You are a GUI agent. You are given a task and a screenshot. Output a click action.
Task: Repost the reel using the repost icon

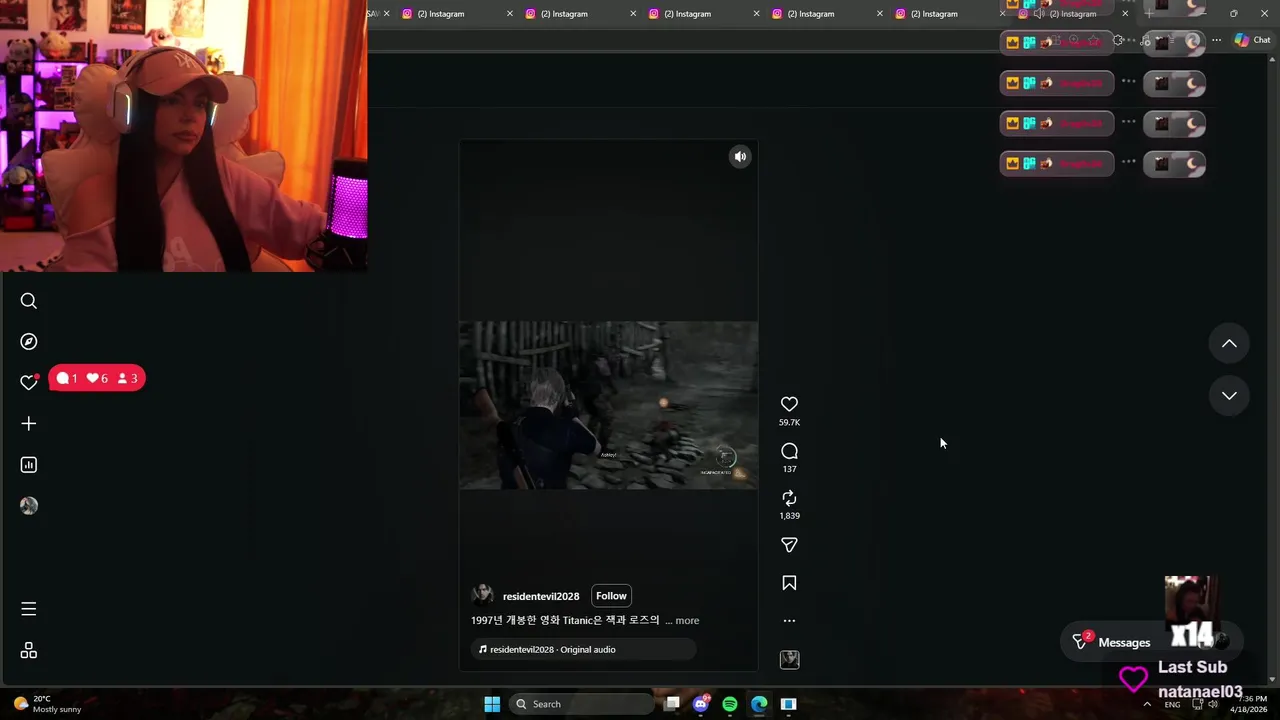(789, 498)
